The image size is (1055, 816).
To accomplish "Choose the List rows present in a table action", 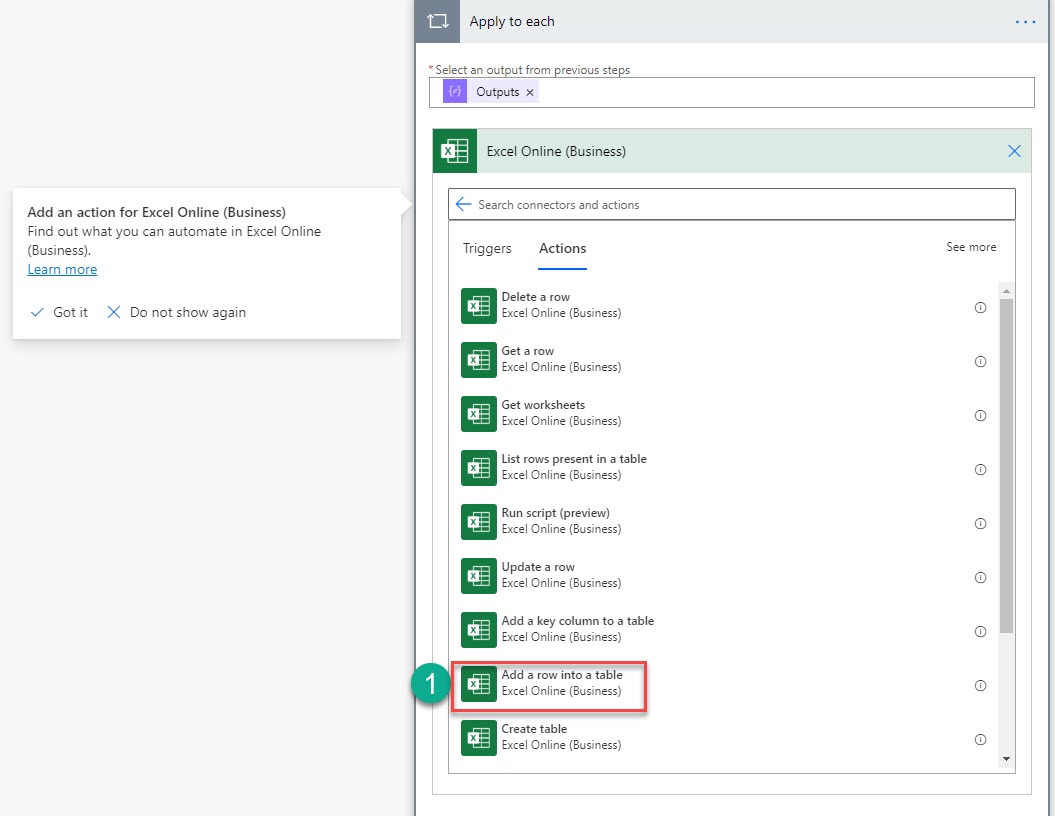I will (x=573, y=467).
